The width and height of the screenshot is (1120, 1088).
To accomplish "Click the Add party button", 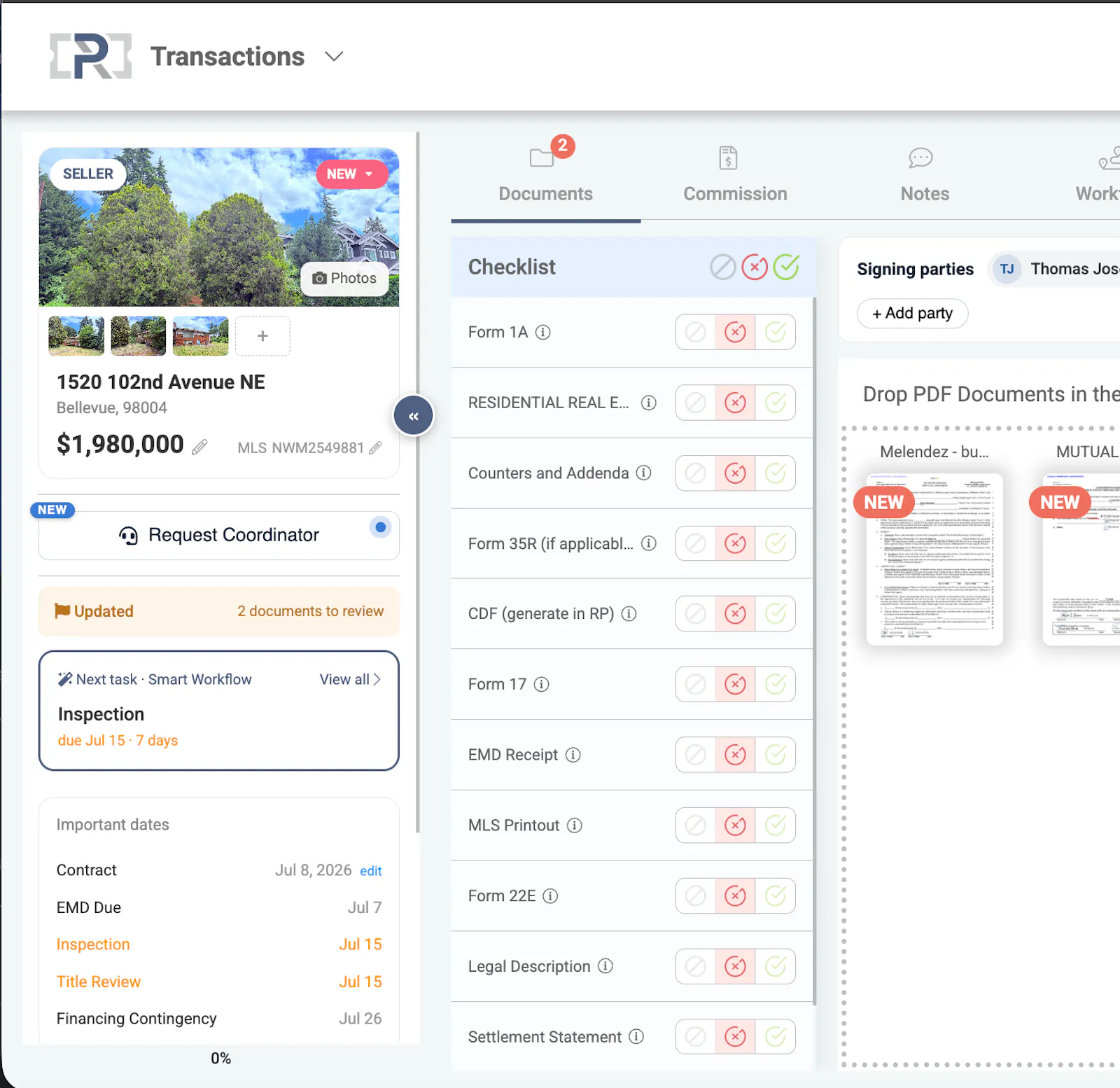I will click(x=913, y=313).
